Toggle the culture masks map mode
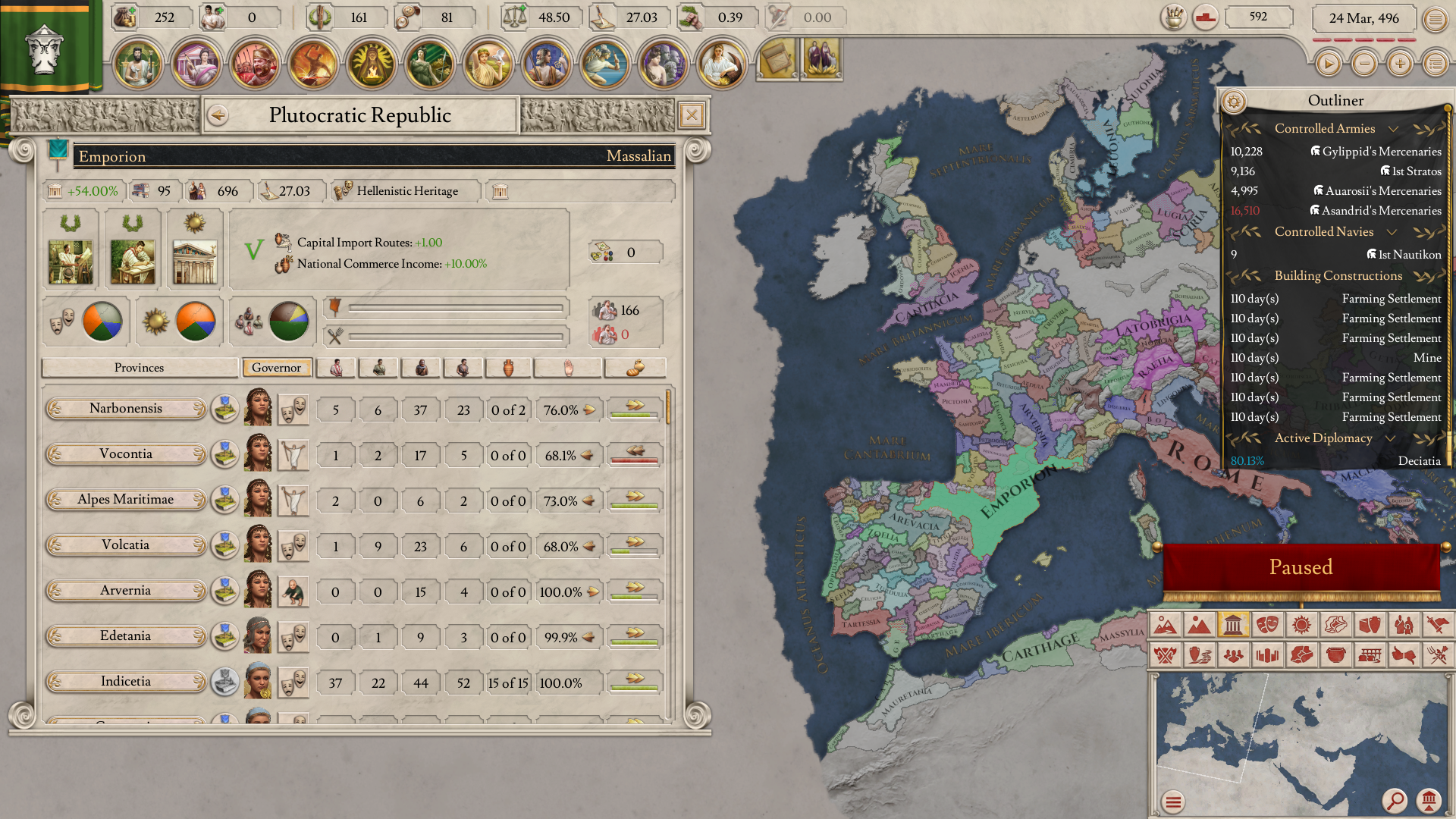Screen dimensions: 1456x819 coord(1267,625)
